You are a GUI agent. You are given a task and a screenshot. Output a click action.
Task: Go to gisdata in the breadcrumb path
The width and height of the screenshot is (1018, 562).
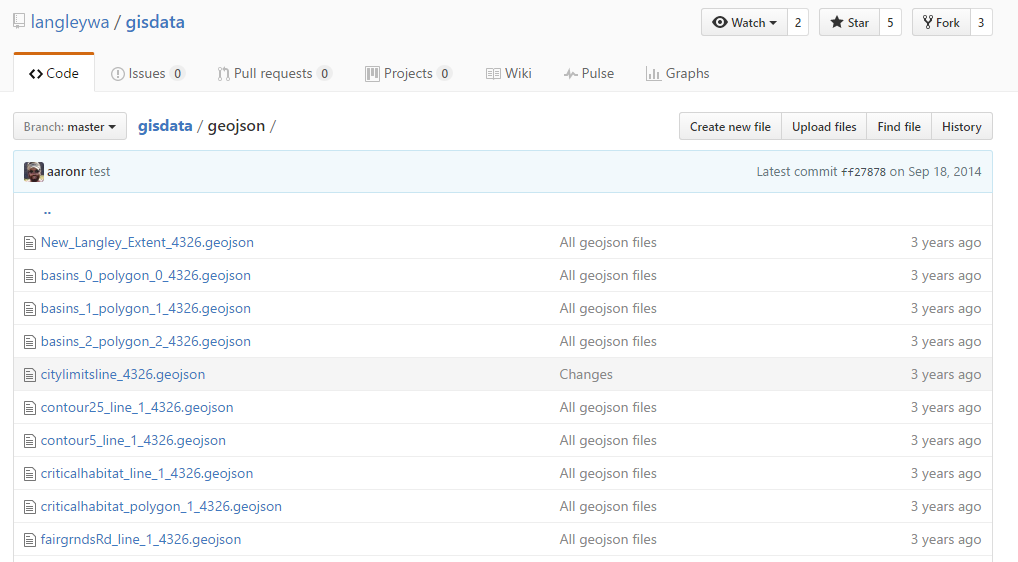point(165,126)
